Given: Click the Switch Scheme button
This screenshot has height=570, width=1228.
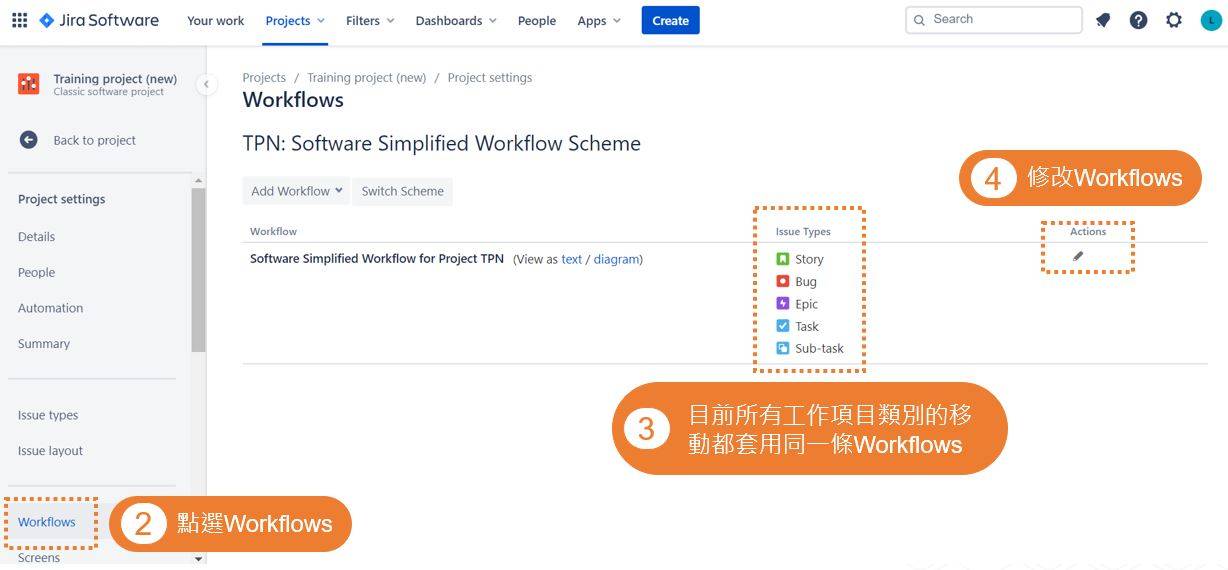Looking at the screenshot, I should (x=403, y=191).
